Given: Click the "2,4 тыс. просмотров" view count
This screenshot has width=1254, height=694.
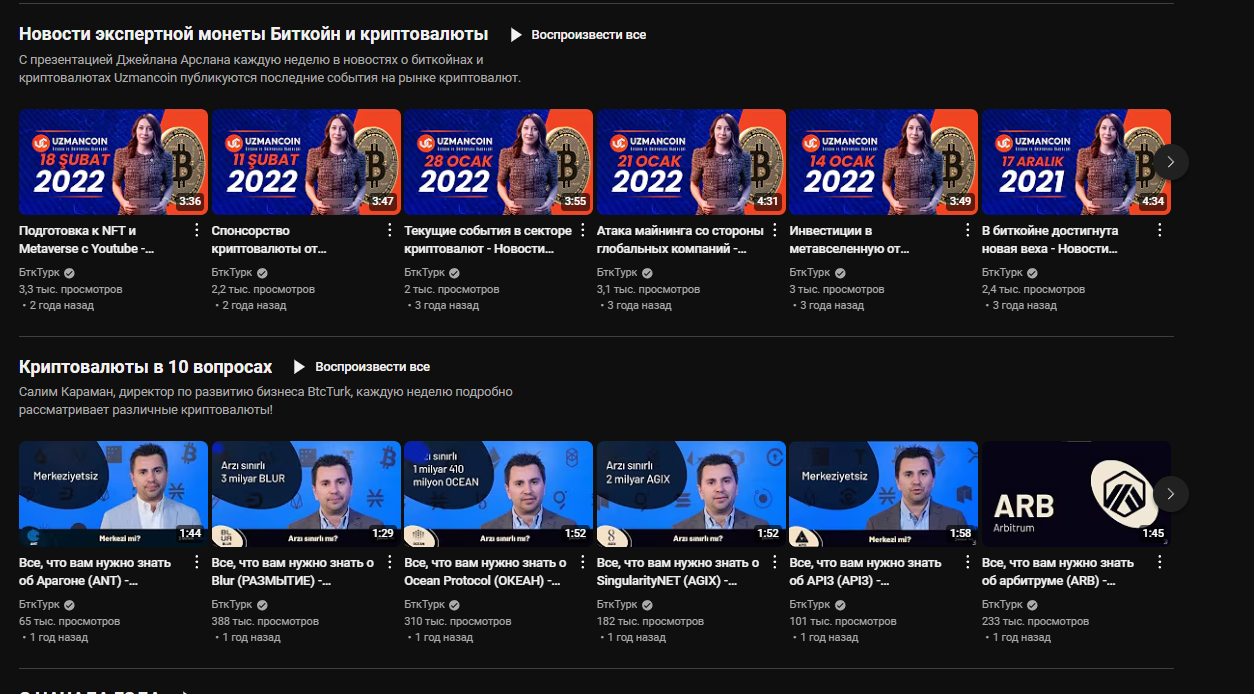Looking at the screenshot, I should [x=1034, y=289].
